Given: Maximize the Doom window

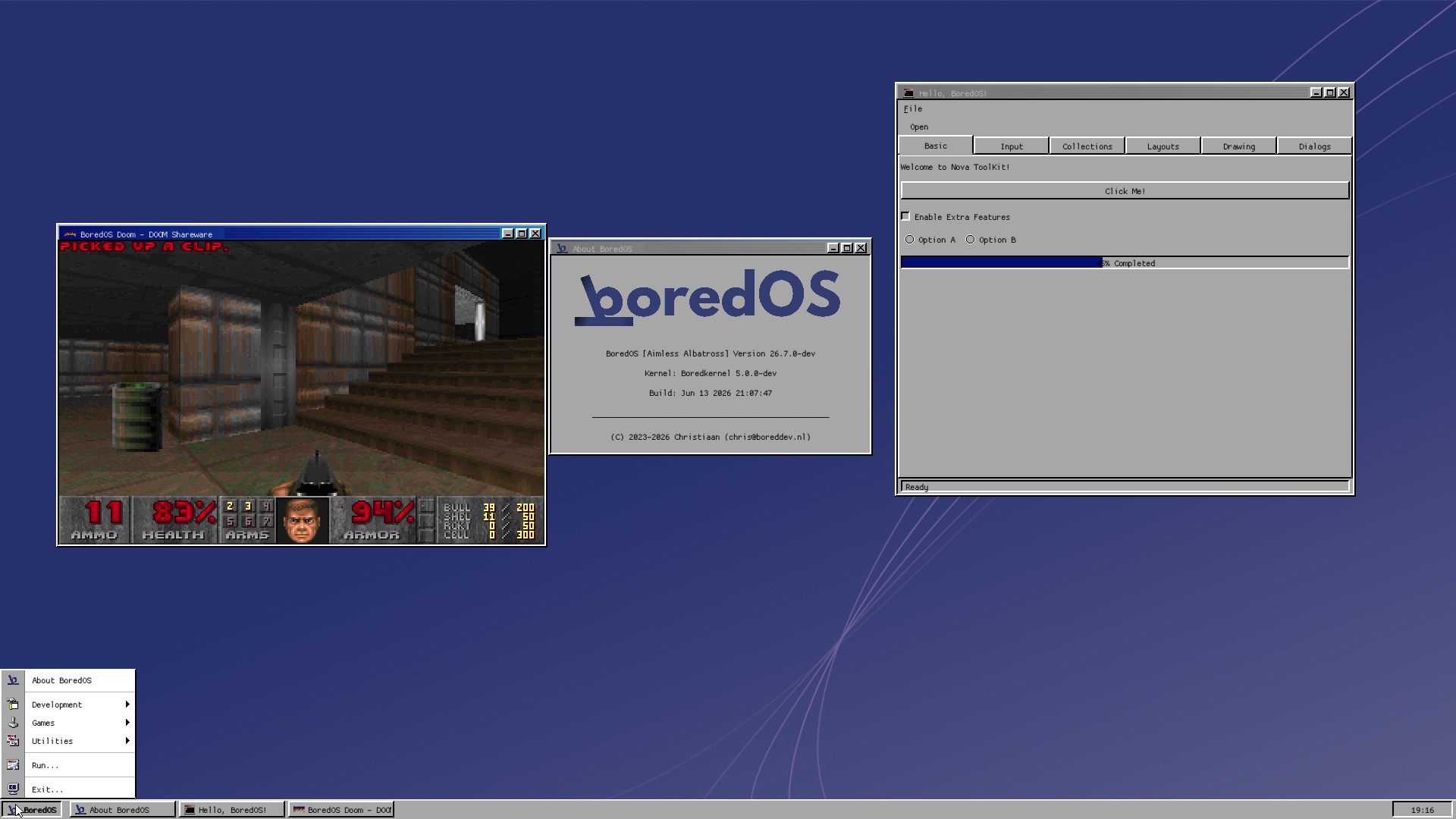Looking at the screenshot, I should tap(522, 234).
